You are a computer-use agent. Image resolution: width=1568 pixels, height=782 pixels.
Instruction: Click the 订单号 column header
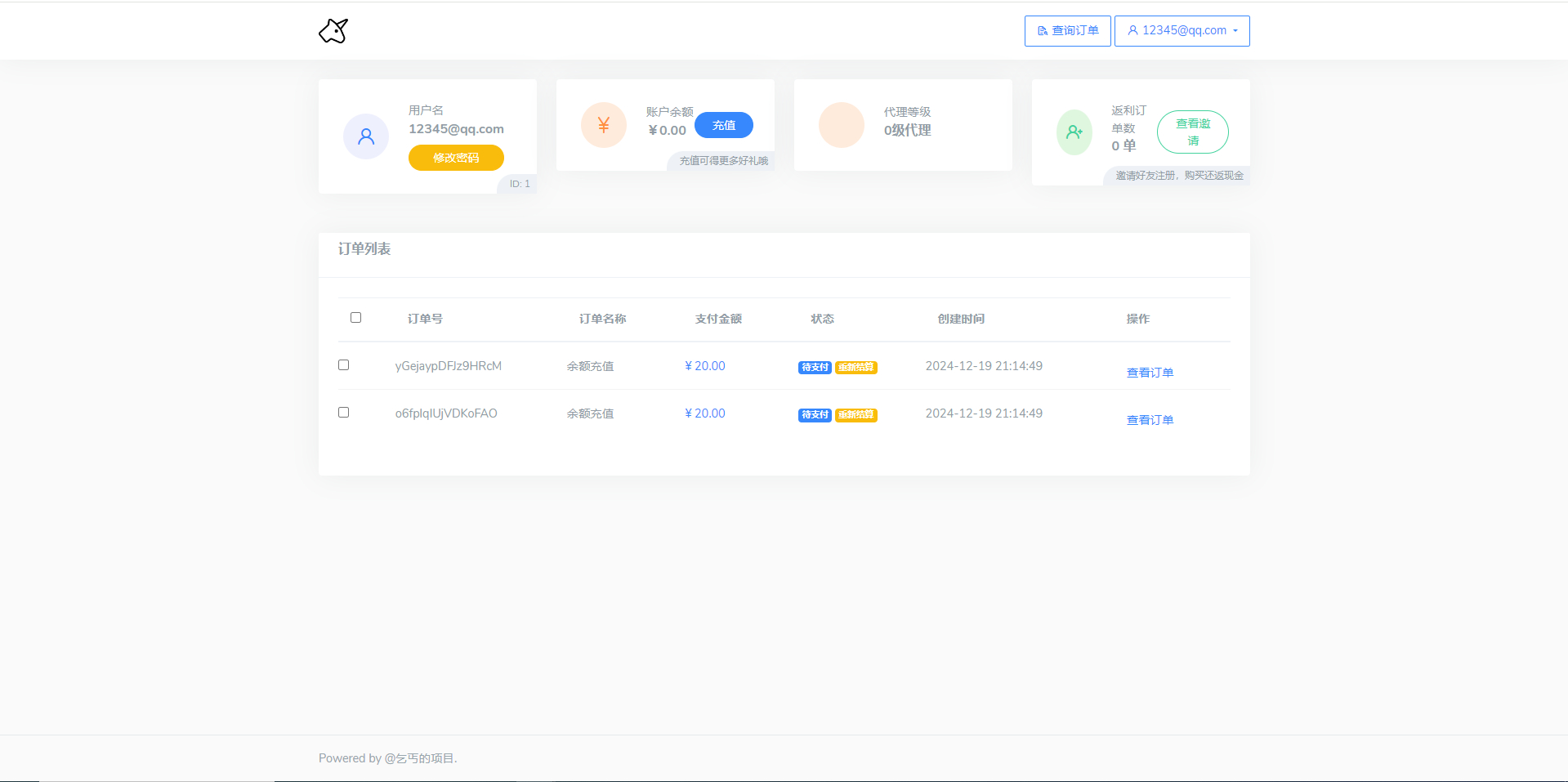(x=425, y=319)
